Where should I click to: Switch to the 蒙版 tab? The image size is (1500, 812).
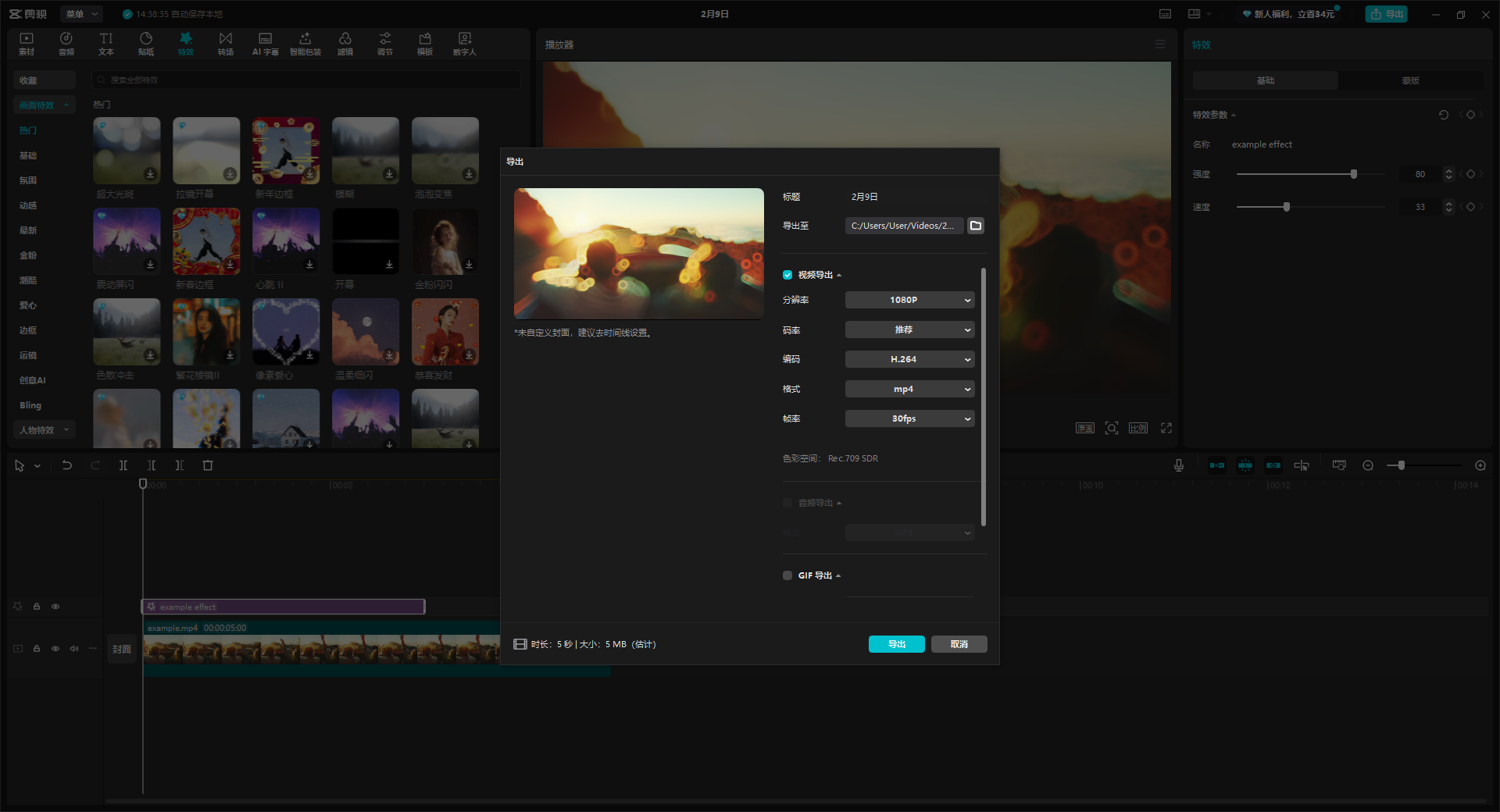coord(1410,80)
